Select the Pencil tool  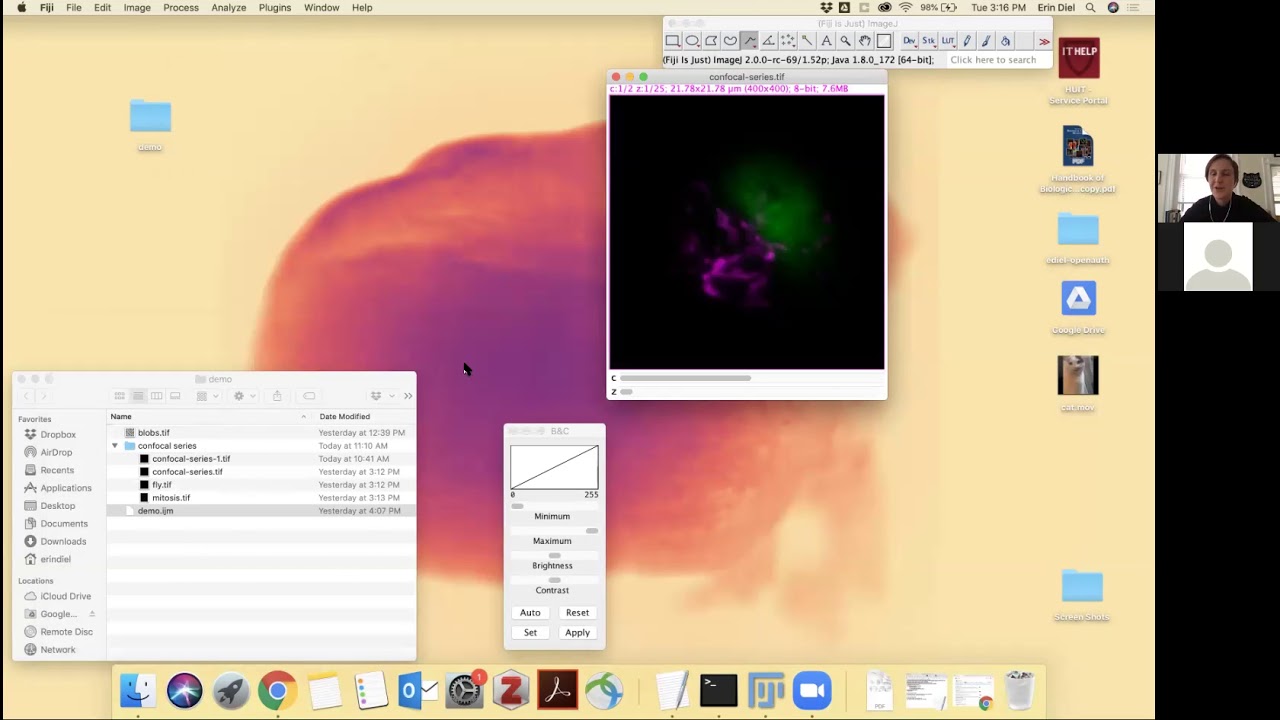click(967, 41)
